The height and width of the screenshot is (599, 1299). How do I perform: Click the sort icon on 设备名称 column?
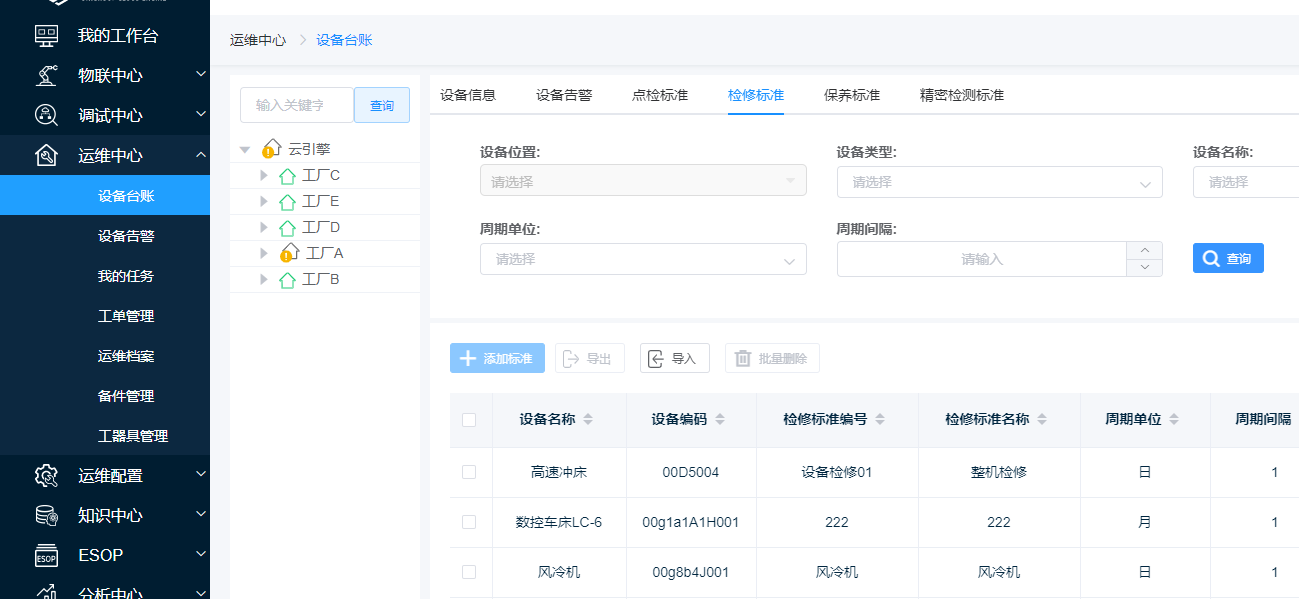tap(588, 420)
